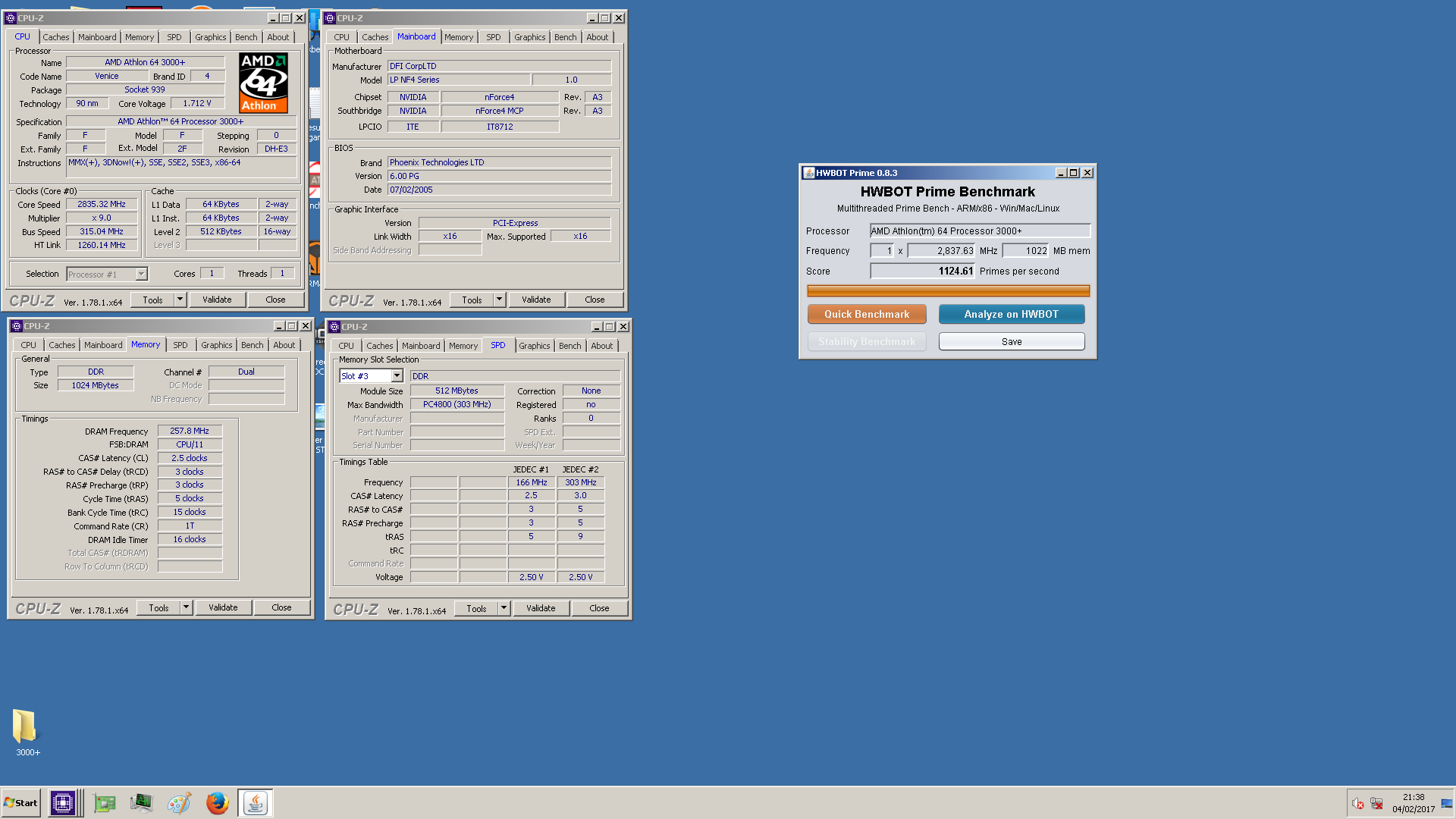
Task: Minimize the CPU-Z SPD window
Action: tap(597, 327)
